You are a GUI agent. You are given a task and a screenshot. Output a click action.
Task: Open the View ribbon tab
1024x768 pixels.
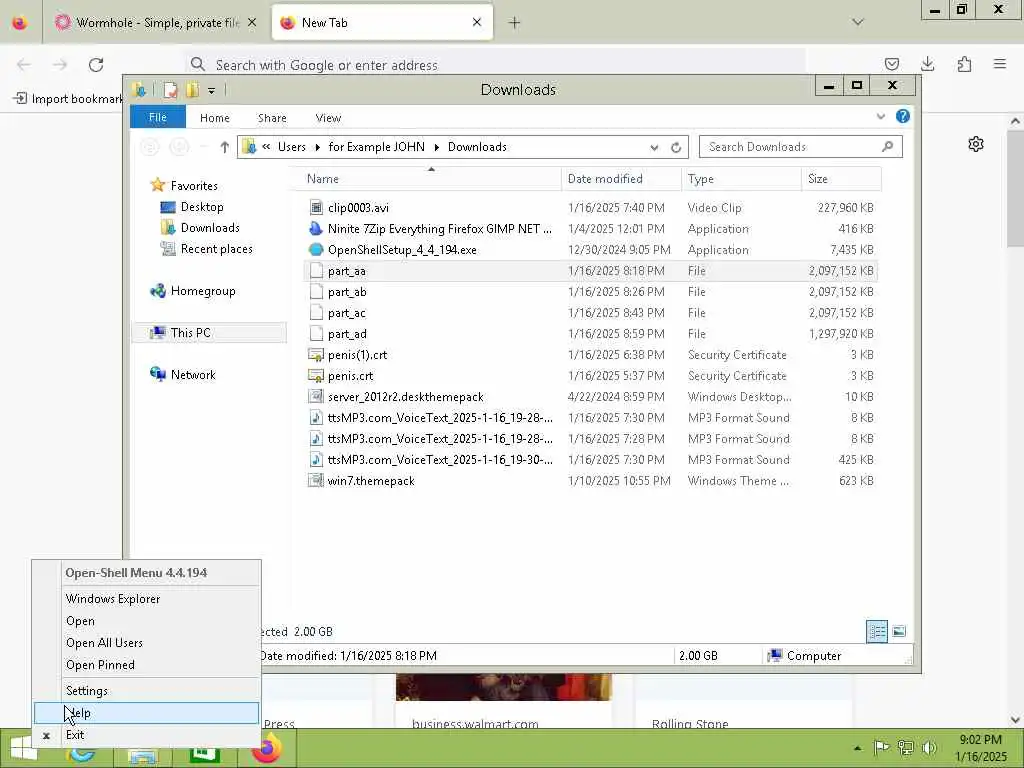coord(328,118)
